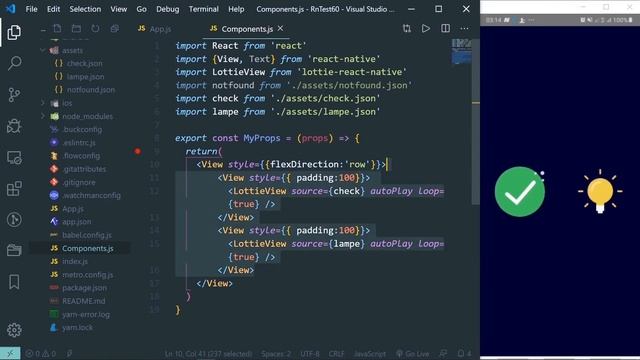This screenshot has width=640, height=360.
Task: Open the View menu
Action: pos(118,9)
